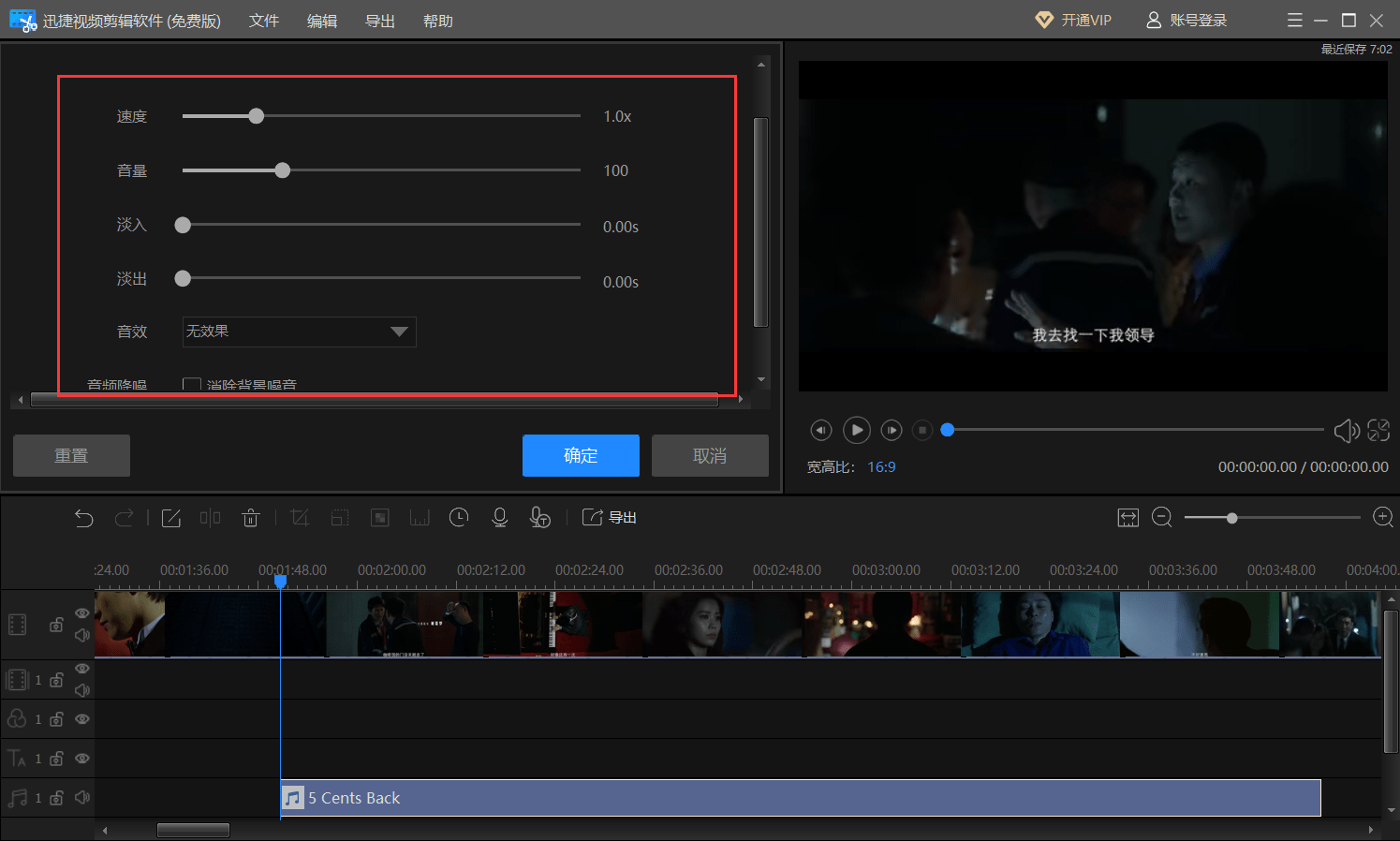Toggle lock on picture-in-picture track
Screen dimensions: 1400x841
[57, 680]
